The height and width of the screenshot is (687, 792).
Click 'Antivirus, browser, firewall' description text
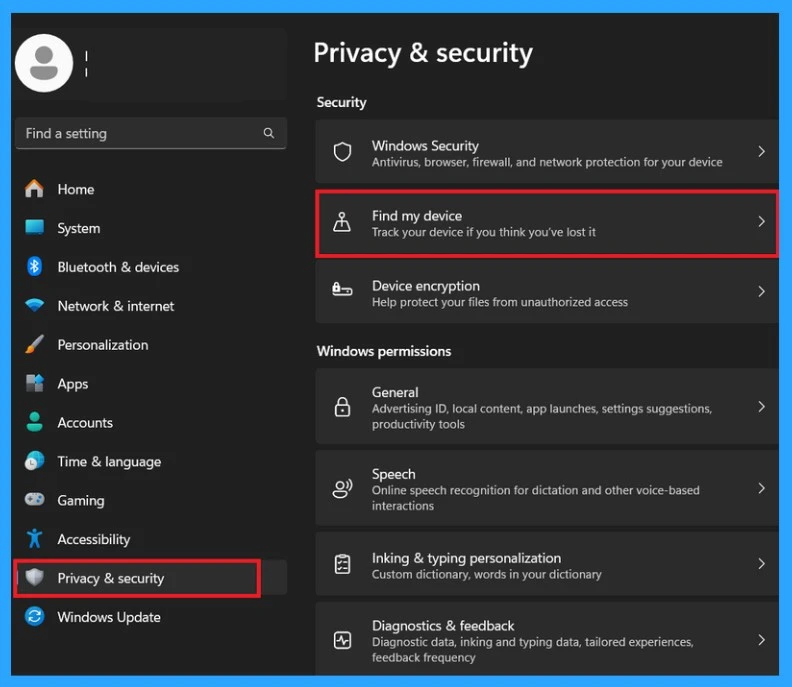click(x=547, y=162)
